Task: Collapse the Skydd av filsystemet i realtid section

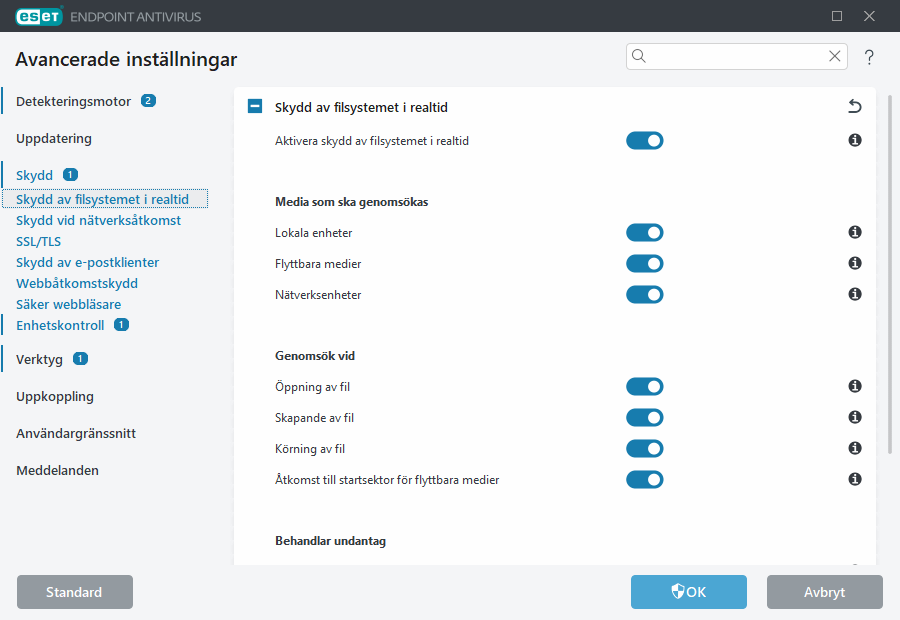Action: point(254,105)
